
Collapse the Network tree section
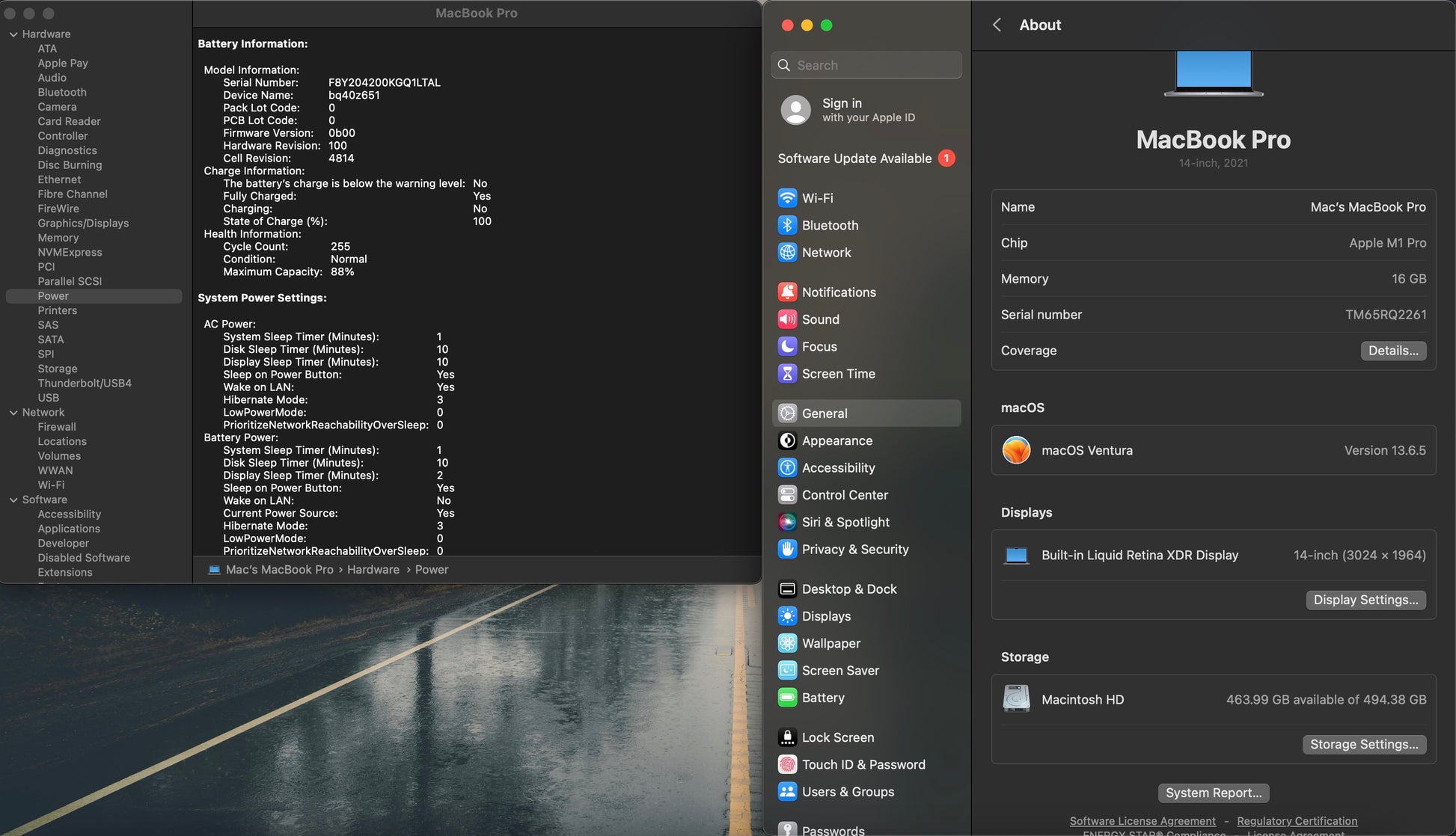[13, 413]
